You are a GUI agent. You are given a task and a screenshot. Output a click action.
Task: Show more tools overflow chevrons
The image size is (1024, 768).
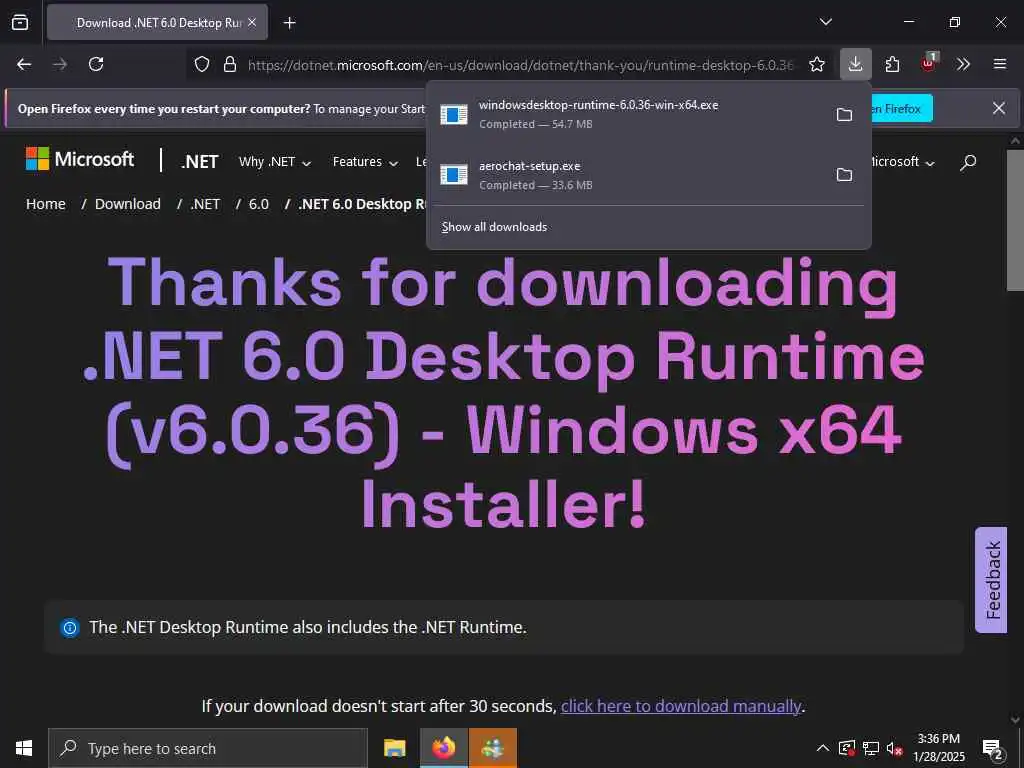(963, 64)
